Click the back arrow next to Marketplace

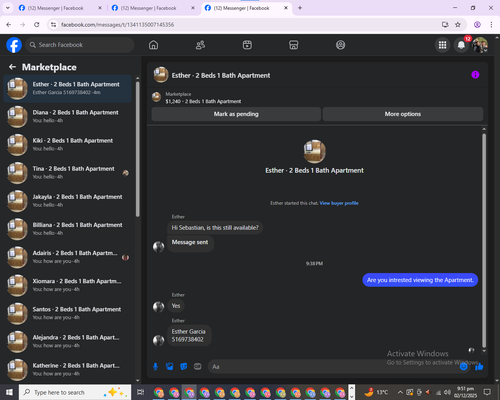[12, 67]
